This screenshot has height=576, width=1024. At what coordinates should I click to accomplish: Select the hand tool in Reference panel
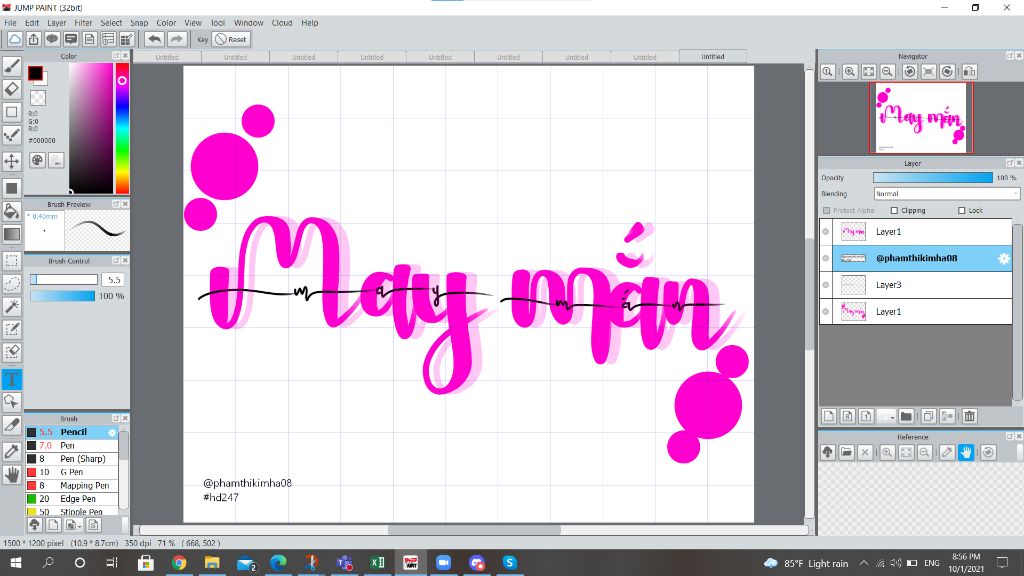point(966,452)
